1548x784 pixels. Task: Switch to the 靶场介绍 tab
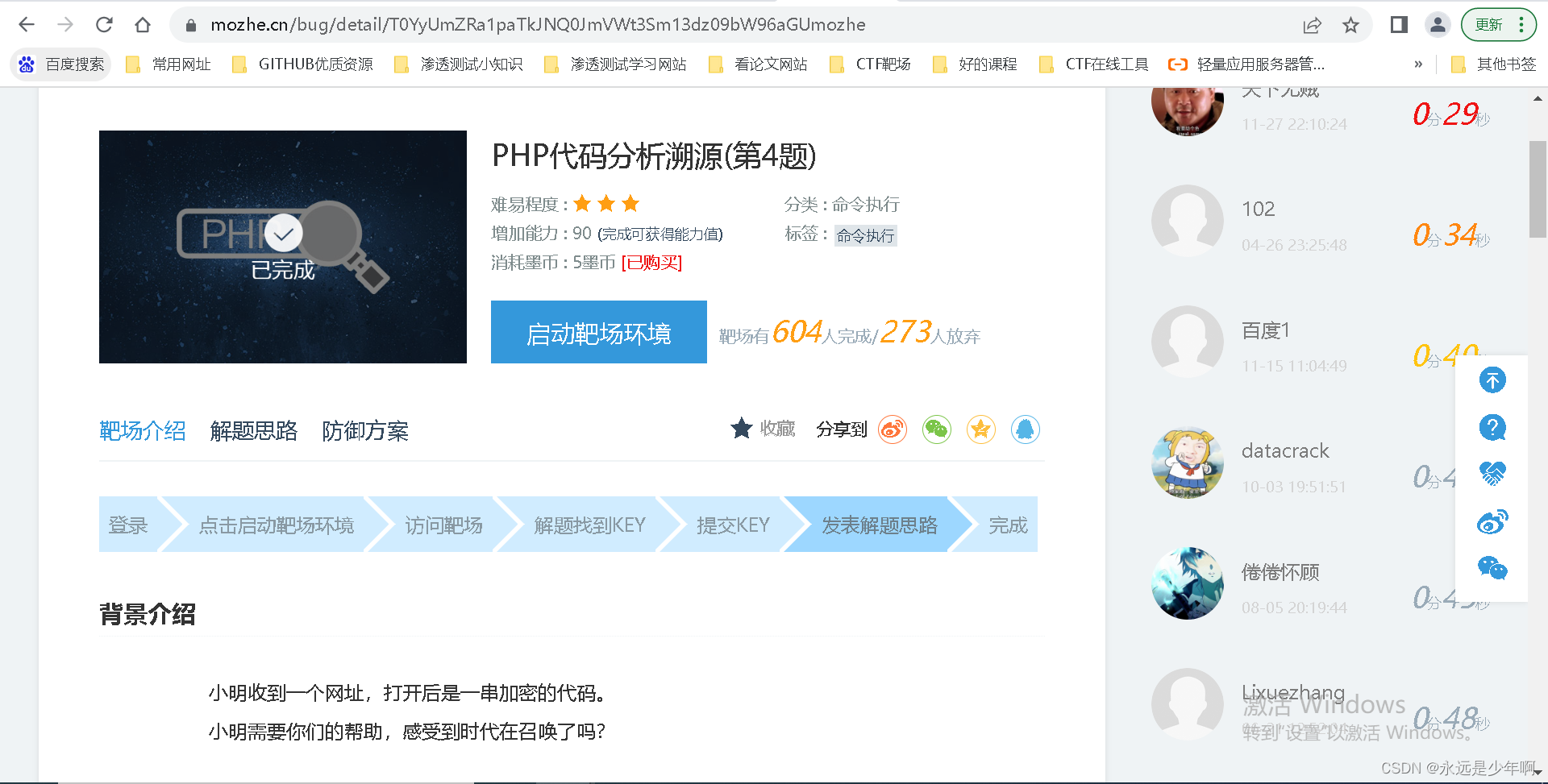(x=143, y=431)
